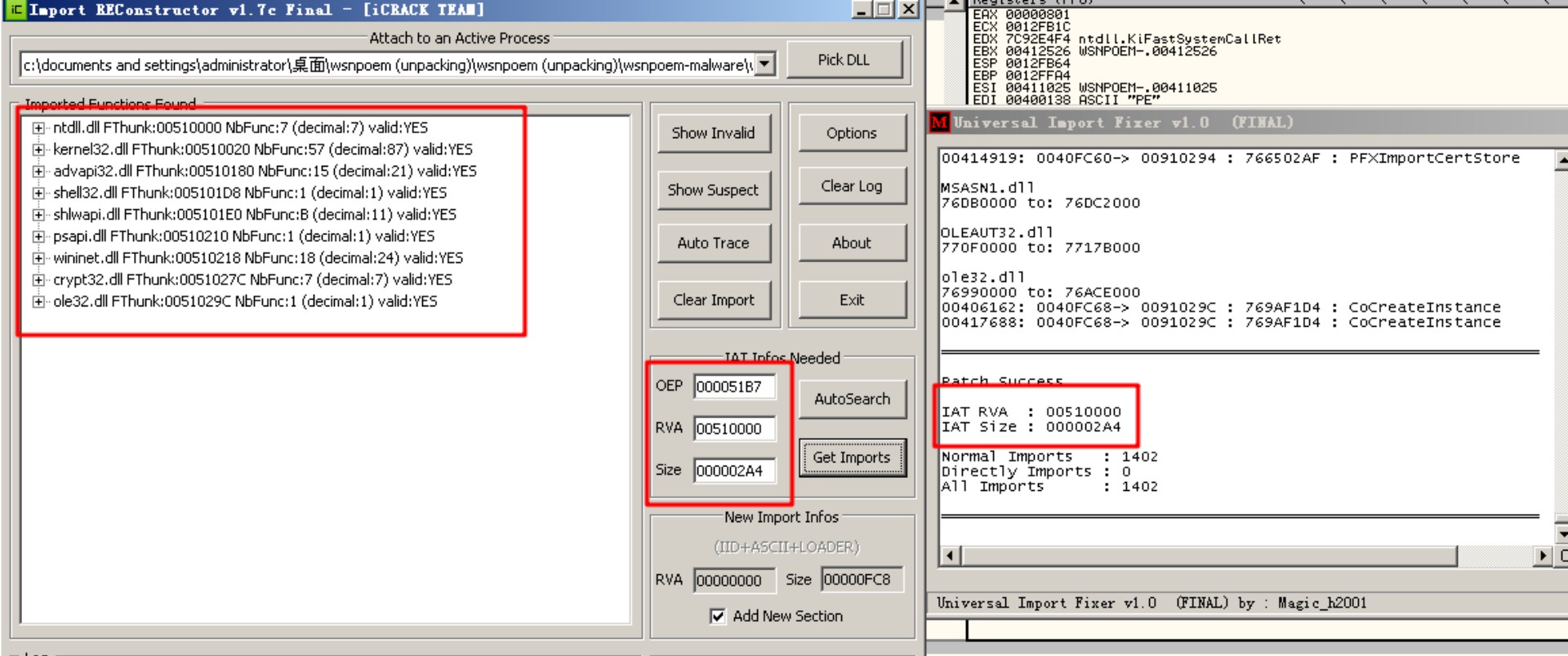Select the shlwapi.dll FThunk:005101E0 row
Image resolution: width=1568 pixels, height=656 pixels.
click(x=254, y=215)
